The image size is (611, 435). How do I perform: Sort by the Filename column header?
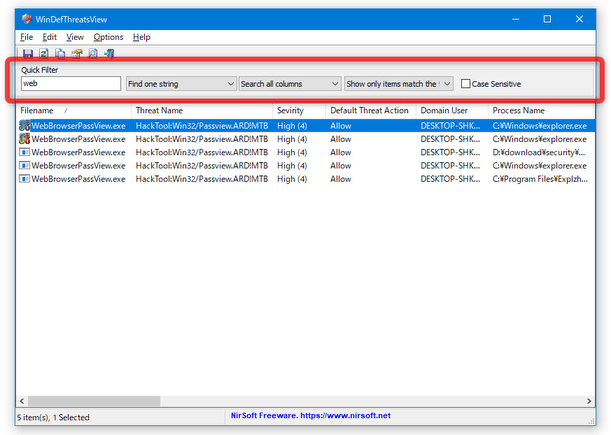pos(74,111)
